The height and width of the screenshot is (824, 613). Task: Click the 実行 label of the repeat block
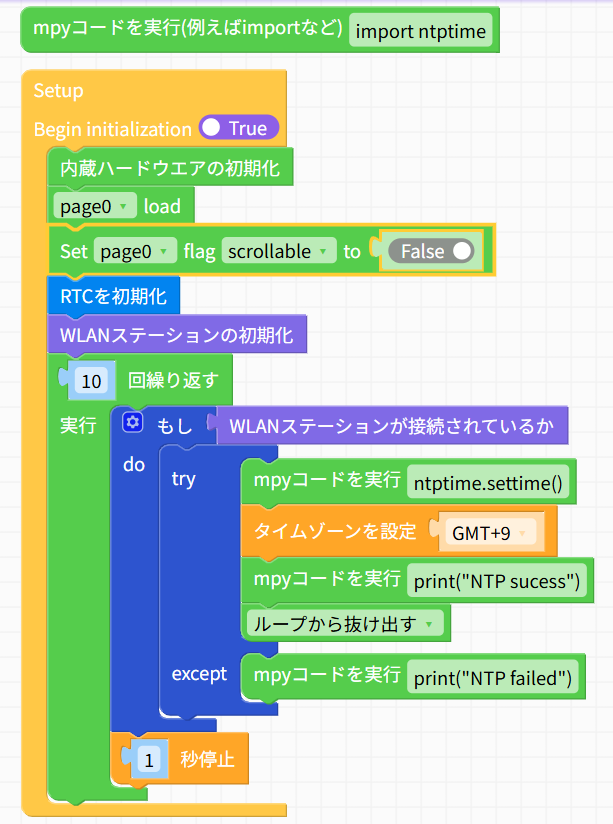78,425
